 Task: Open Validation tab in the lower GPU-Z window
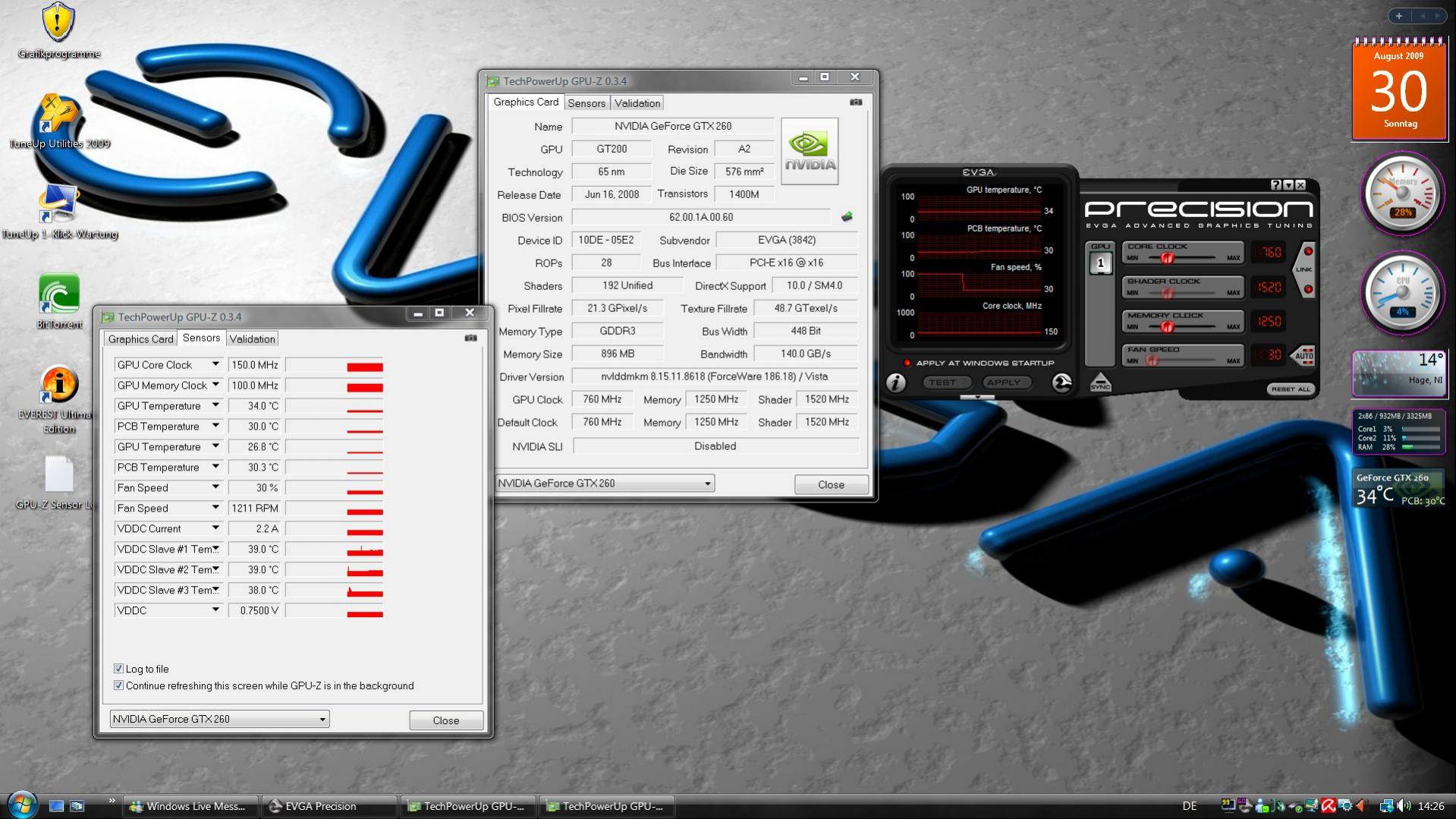pyautogui.click(x=252, y=339)
